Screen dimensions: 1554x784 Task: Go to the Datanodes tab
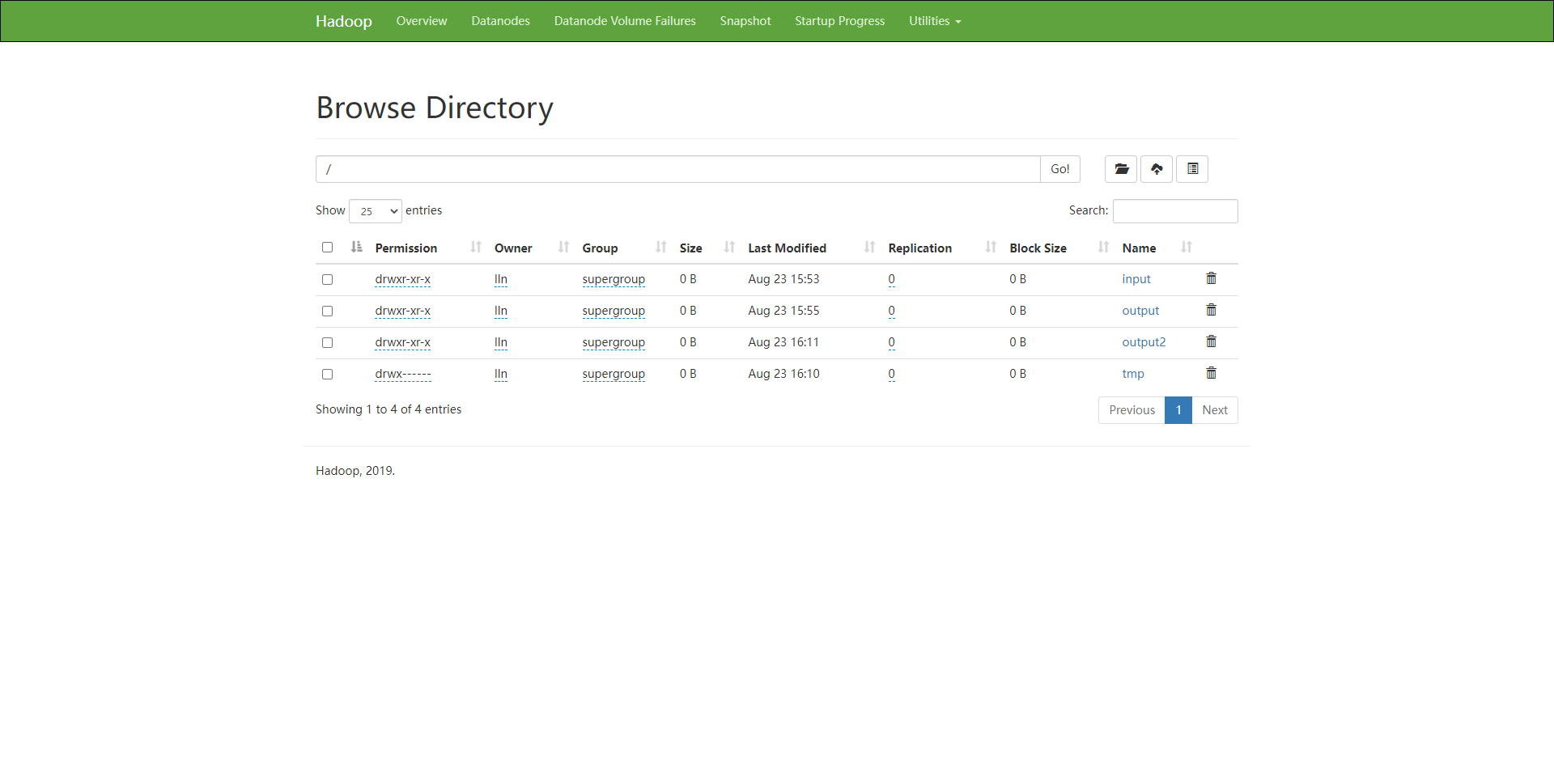click(x=501, y=21)
